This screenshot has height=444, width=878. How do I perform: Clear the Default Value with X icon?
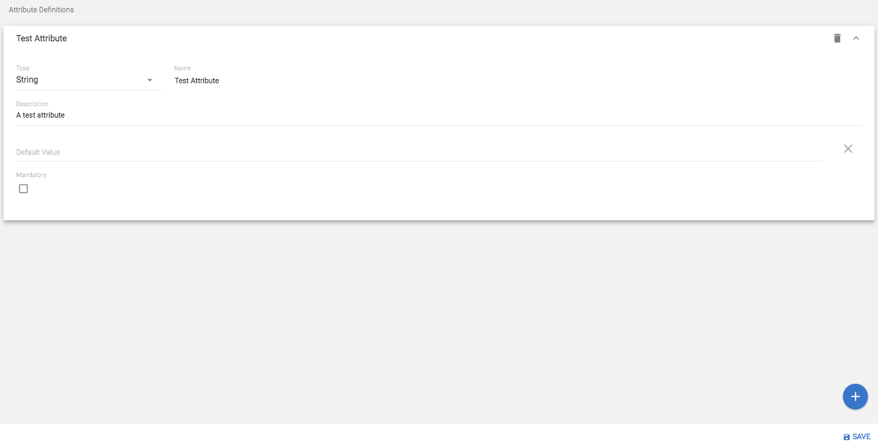tap(848, 149)
